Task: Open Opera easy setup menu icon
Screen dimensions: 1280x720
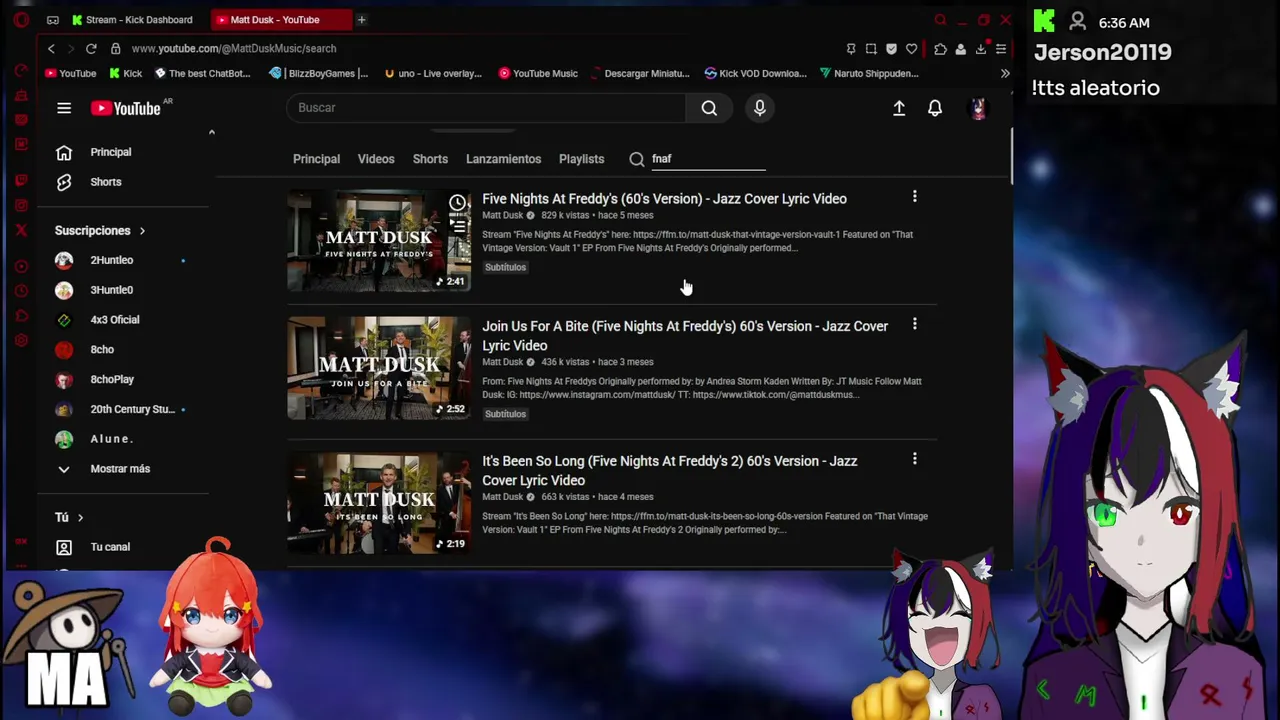Action: [1001, 49]
